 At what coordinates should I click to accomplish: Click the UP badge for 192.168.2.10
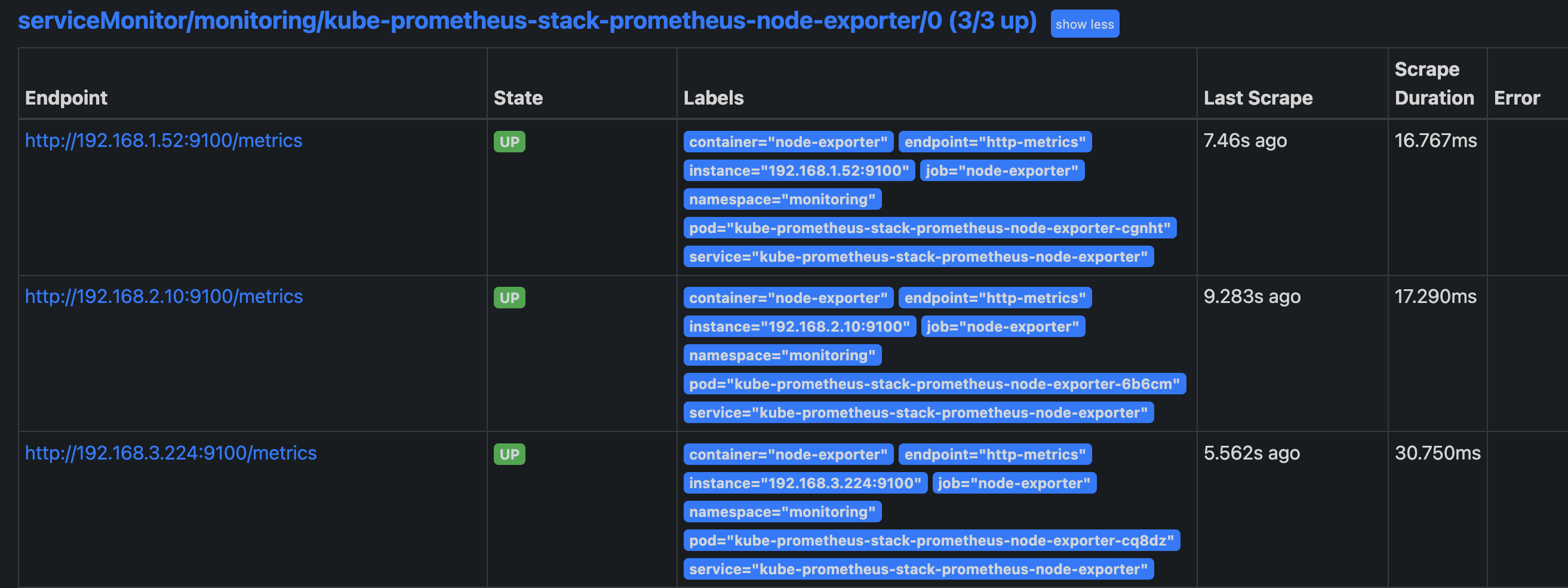coord(509,298)
